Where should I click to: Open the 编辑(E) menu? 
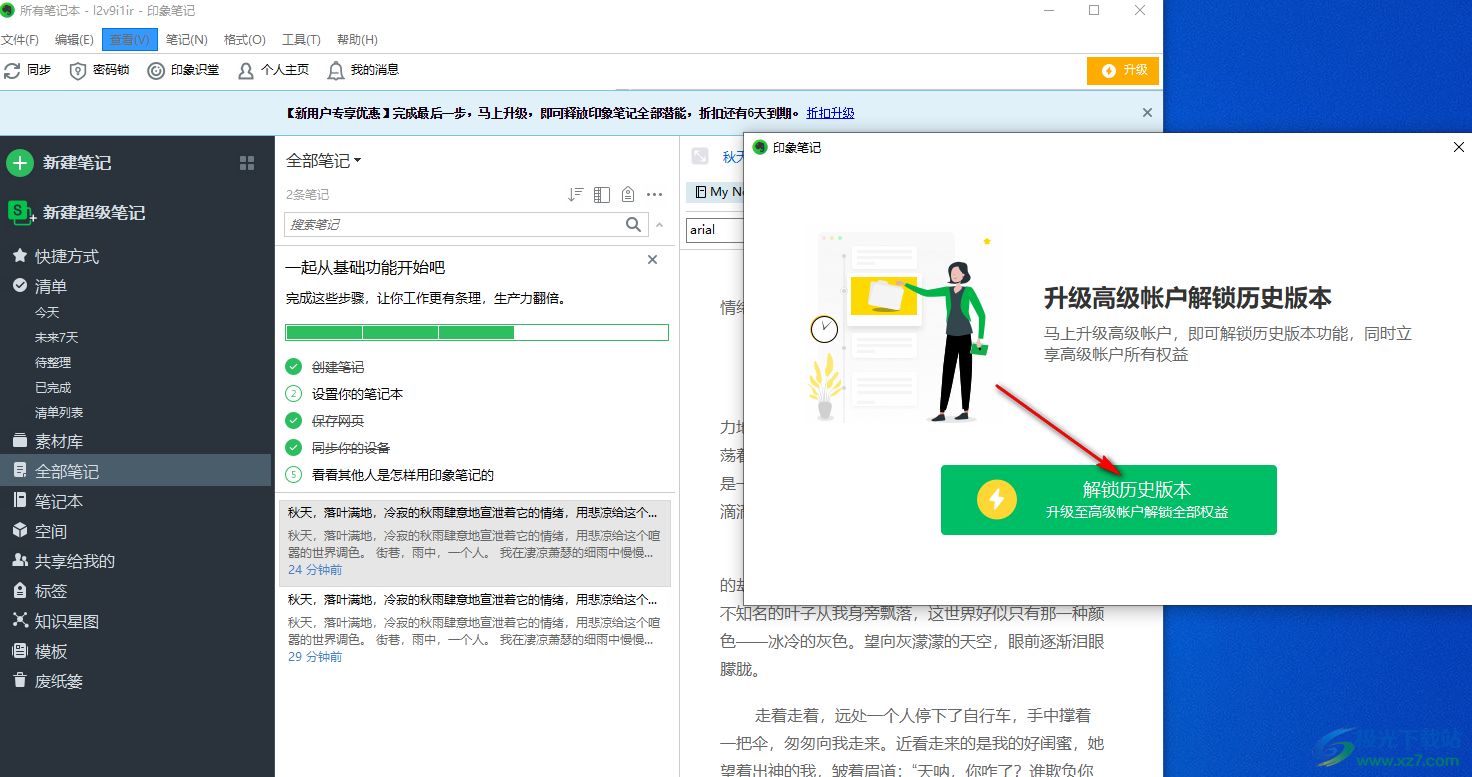coord(74,40)
